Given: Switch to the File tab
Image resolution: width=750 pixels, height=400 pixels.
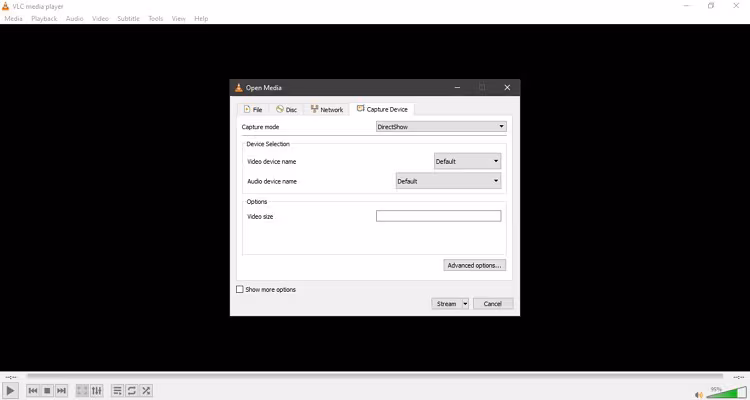Looking at the screenshot, I should point(253,109).
